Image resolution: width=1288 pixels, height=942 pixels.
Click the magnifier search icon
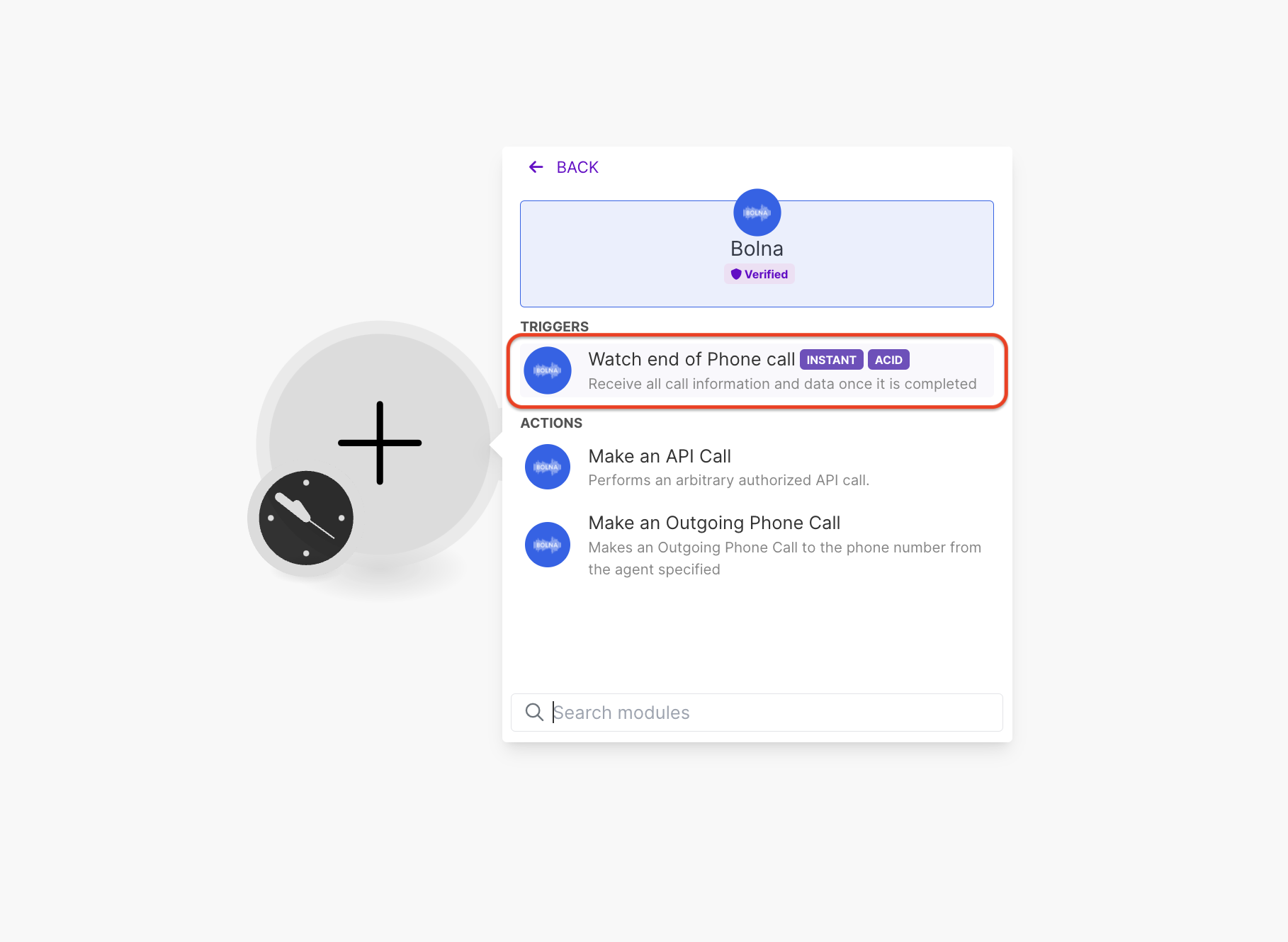[534, 712]
